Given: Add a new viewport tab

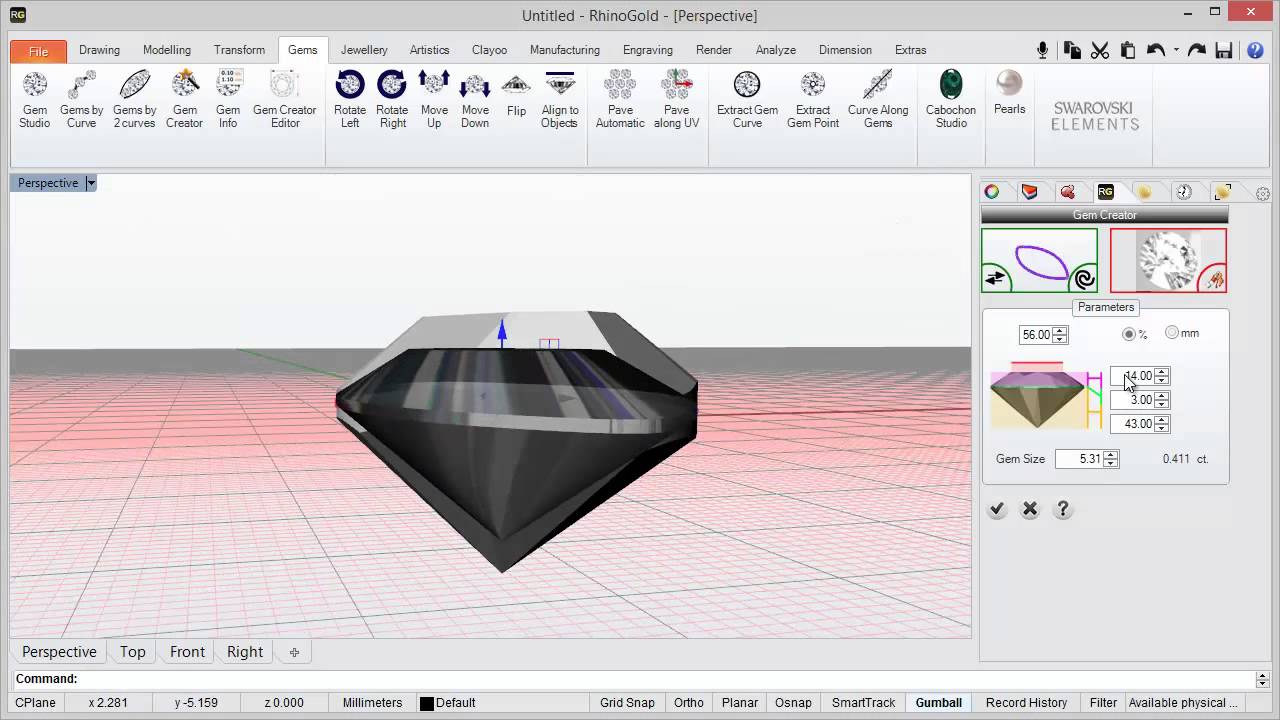Looking at the screenshot, I should [294, 652].
